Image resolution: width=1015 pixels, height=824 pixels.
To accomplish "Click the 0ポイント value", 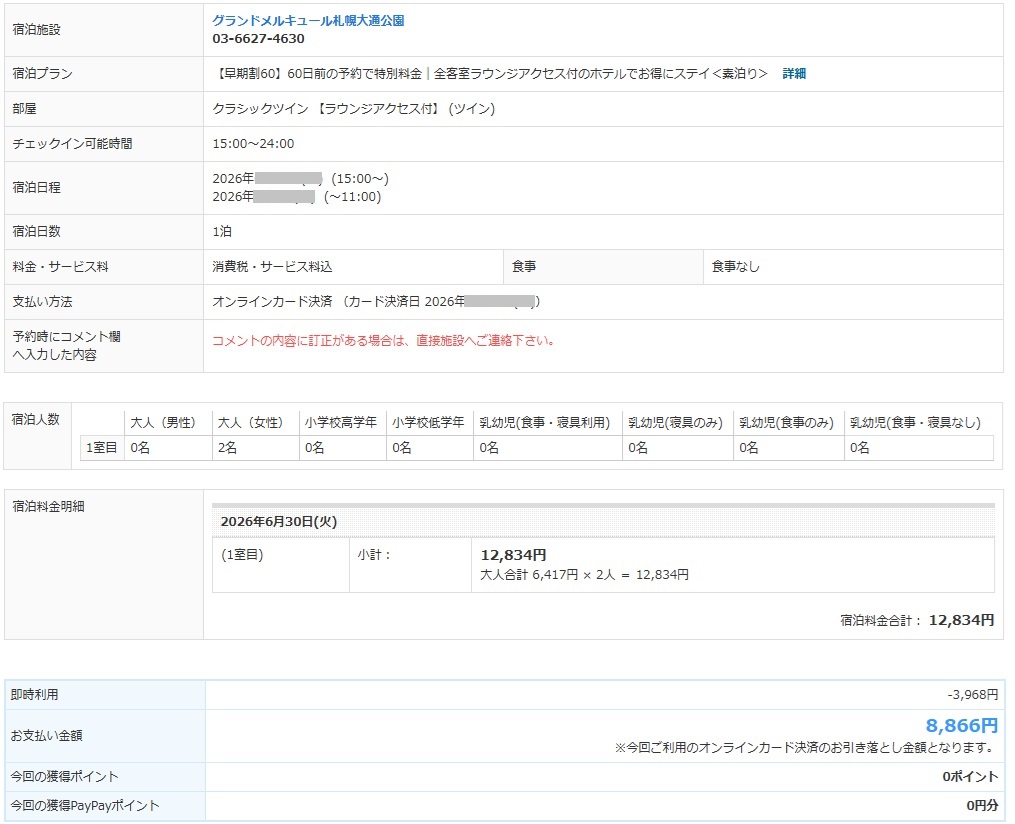I will point(970,776).
